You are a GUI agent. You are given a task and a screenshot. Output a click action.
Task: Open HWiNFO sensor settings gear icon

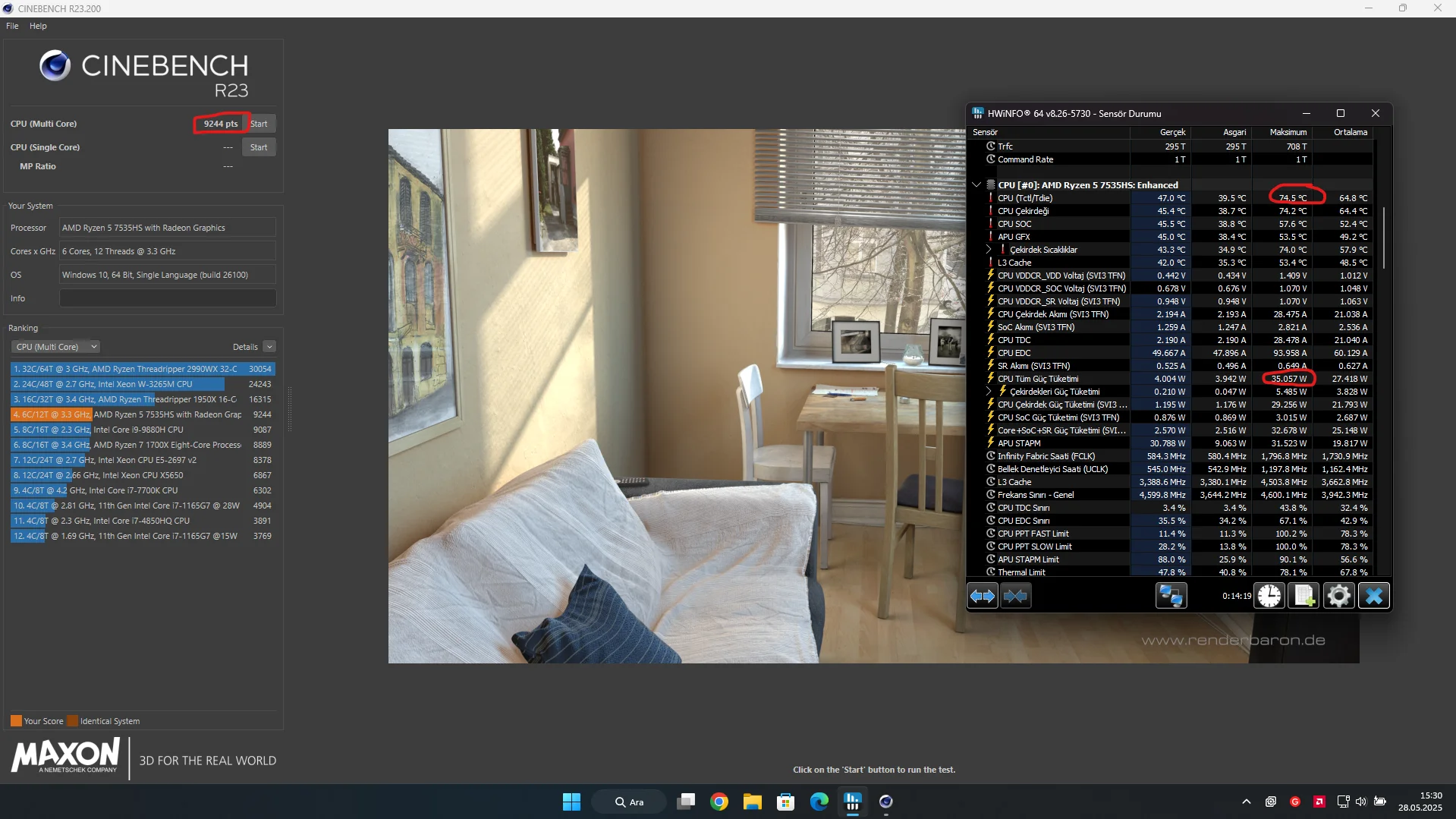click(x=1338, y=596)
